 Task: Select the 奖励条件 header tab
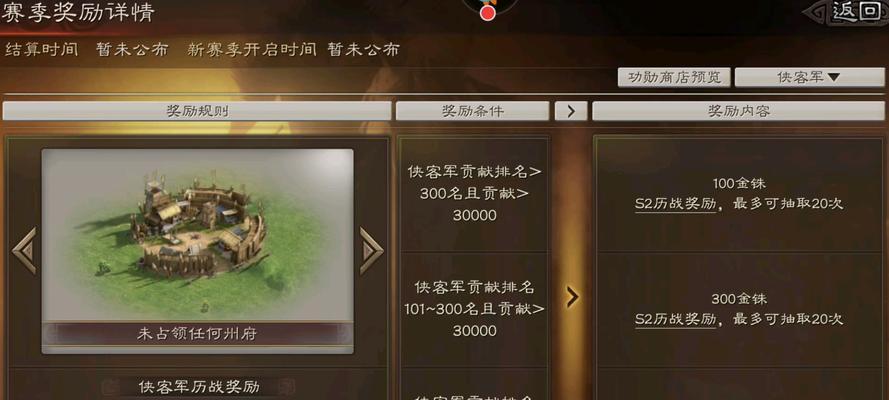coord(472,111)
